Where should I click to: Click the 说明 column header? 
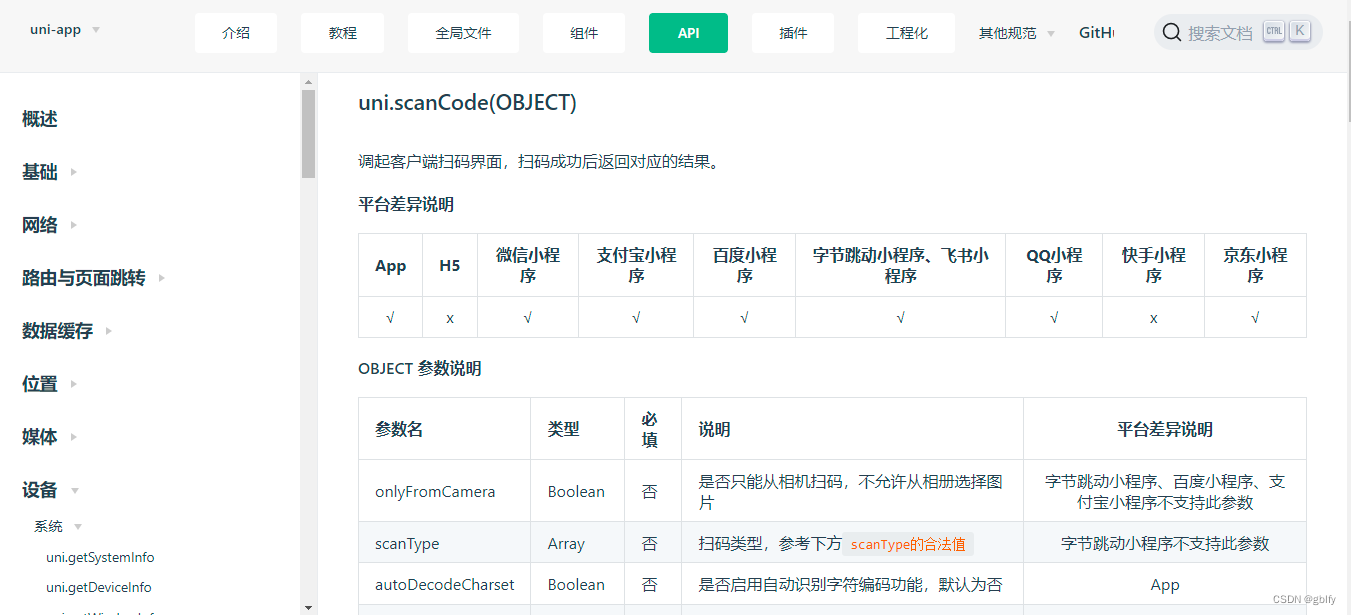(852, 429)
